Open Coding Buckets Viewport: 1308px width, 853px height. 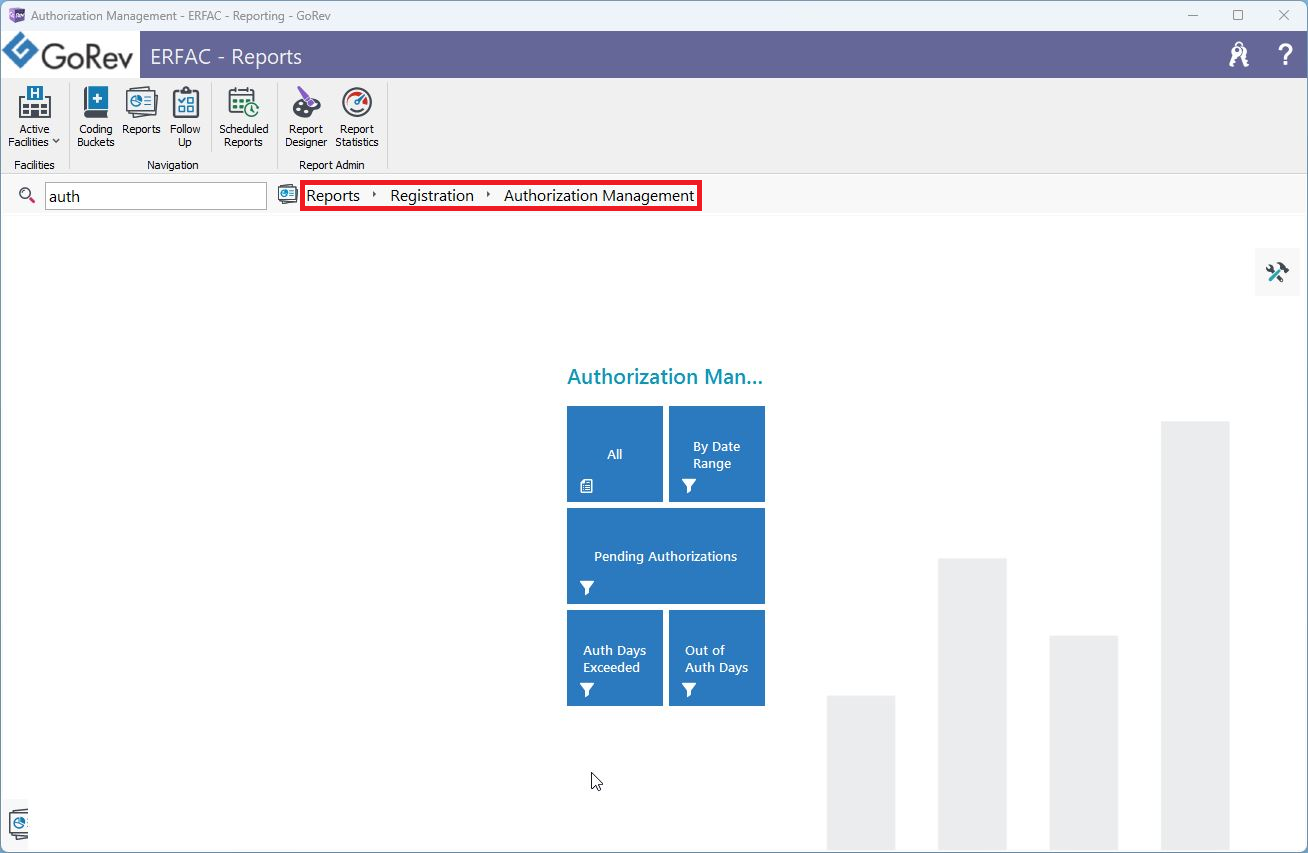click(x=96, y=118)
